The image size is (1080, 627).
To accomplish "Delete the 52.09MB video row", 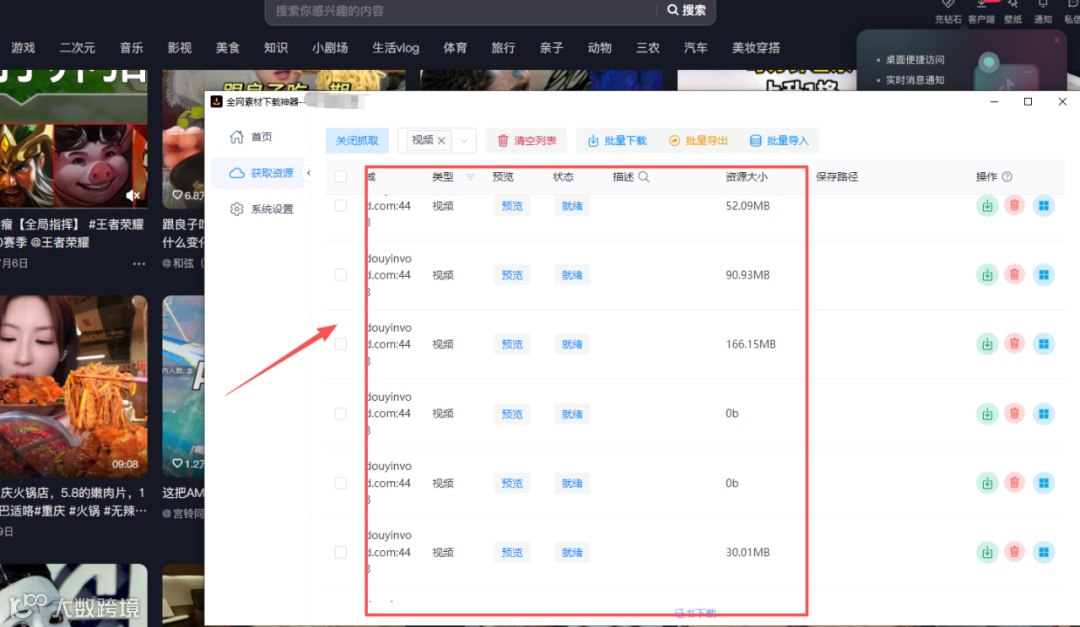I will point(1015,205).
